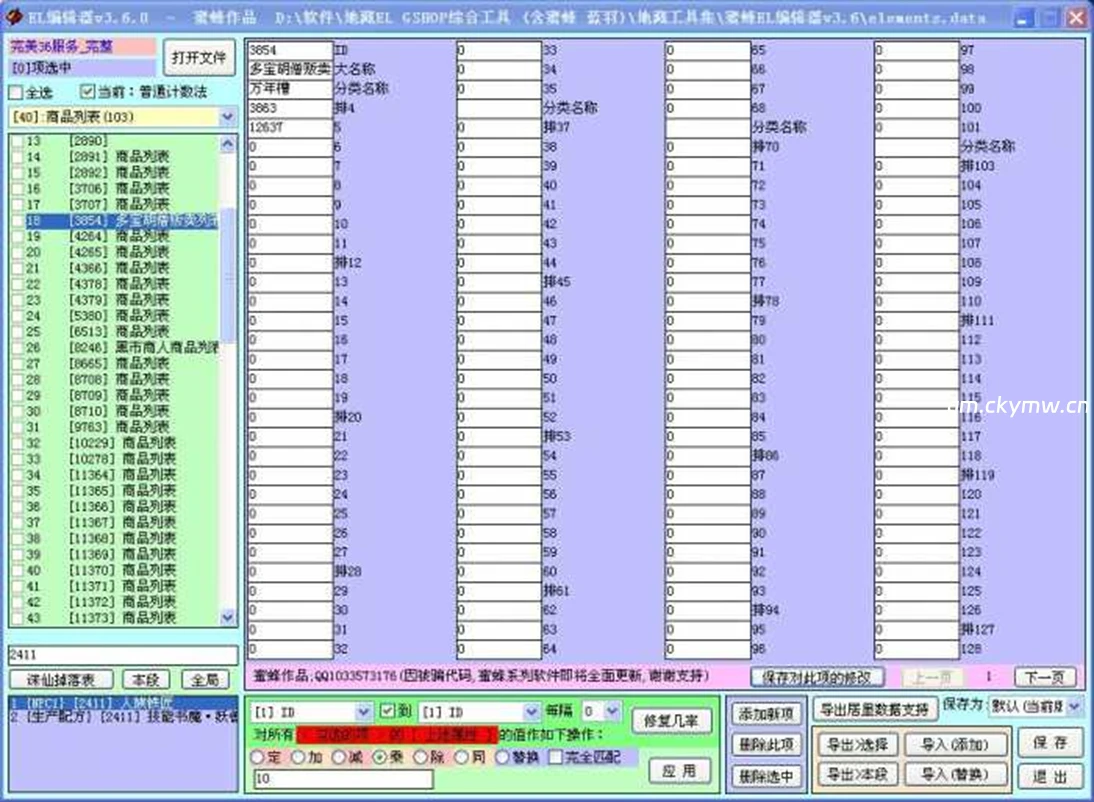This screenshot has height=802, width=1094.
Task: Click the 删除此项 button
Action: (766, 745)
